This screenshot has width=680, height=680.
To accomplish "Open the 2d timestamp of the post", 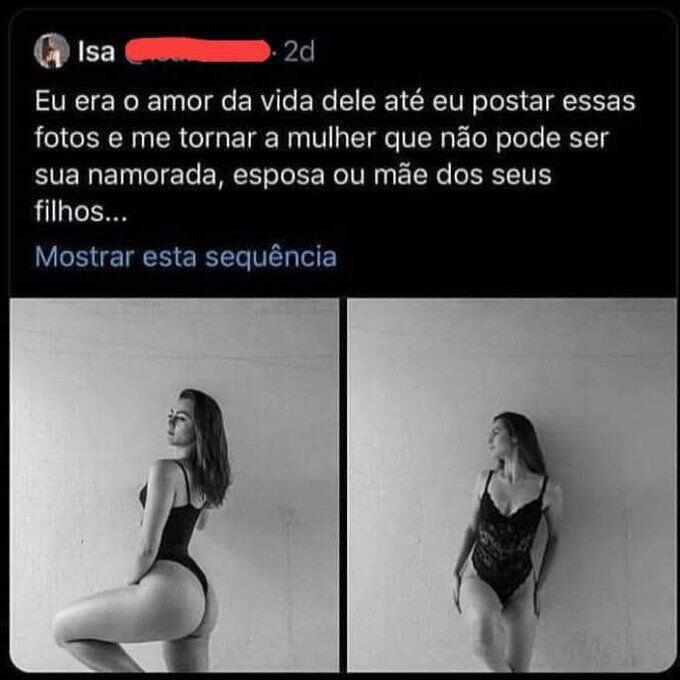I will click(299, 52).
